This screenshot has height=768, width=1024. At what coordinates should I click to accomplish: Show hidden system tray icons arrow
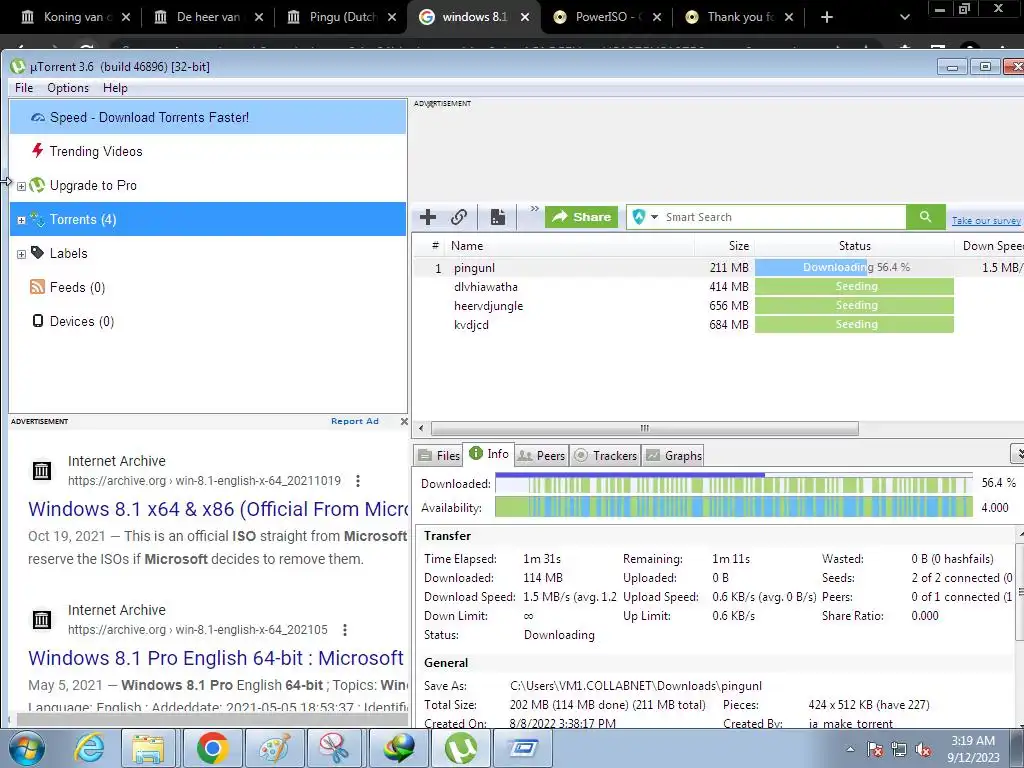tap(850, 749)
